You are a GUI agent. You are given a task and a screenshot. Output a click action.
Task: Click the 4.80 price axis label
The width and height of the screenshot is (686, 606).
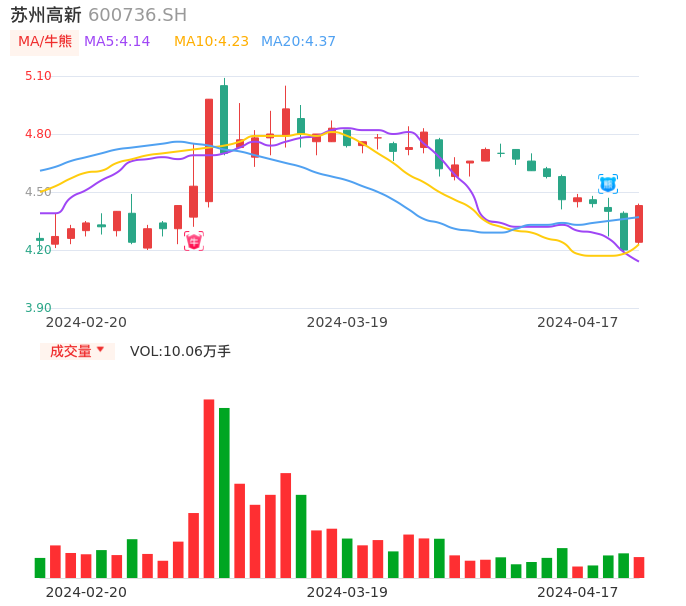38,134
